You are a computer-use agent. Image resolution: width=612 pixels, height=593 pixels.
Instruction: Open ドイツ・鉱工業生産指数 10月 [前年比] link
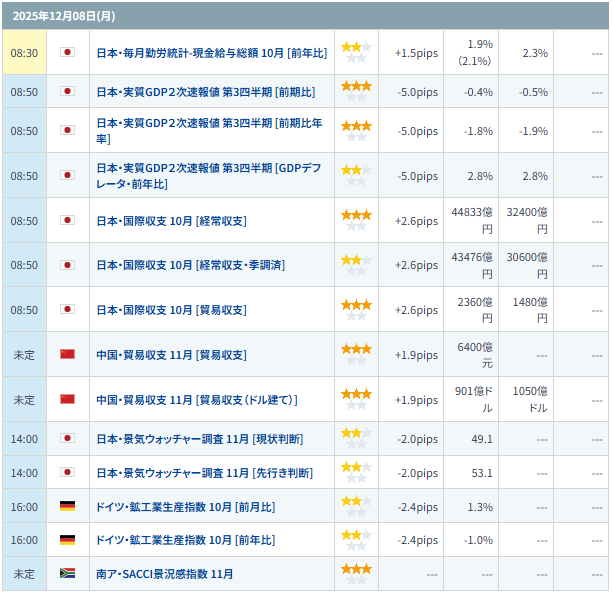[185, 540]
